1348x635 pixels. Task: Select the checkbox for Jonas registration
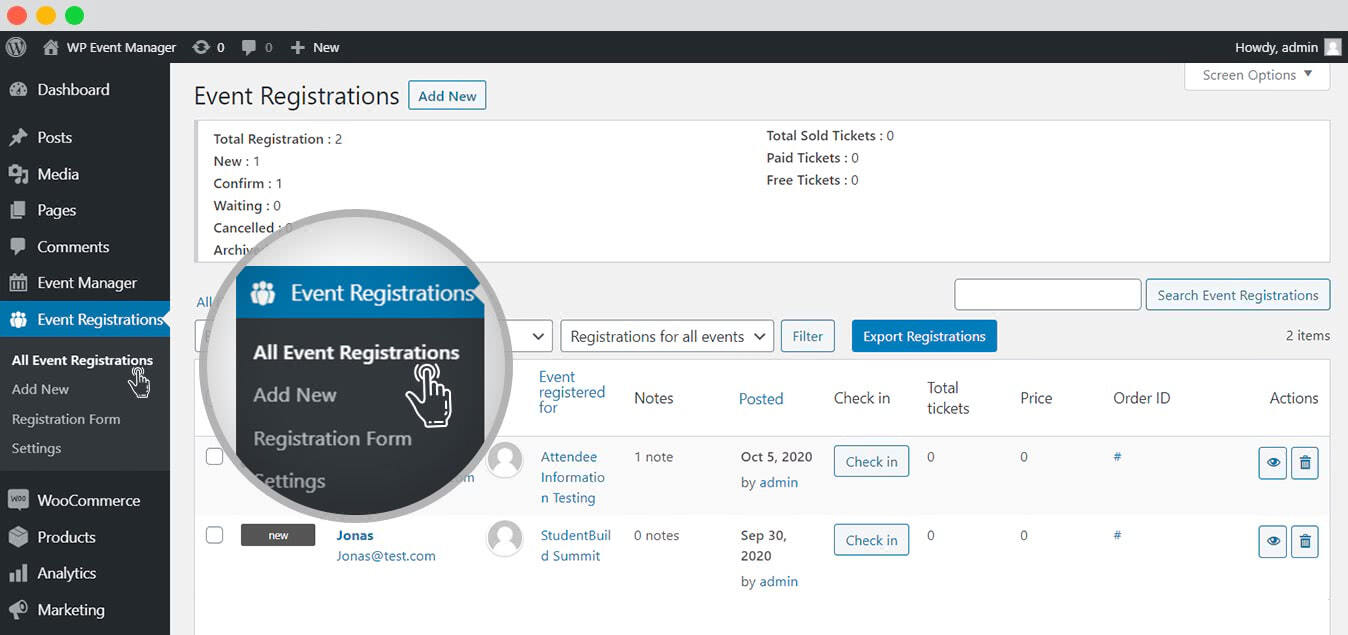(214, 535)
